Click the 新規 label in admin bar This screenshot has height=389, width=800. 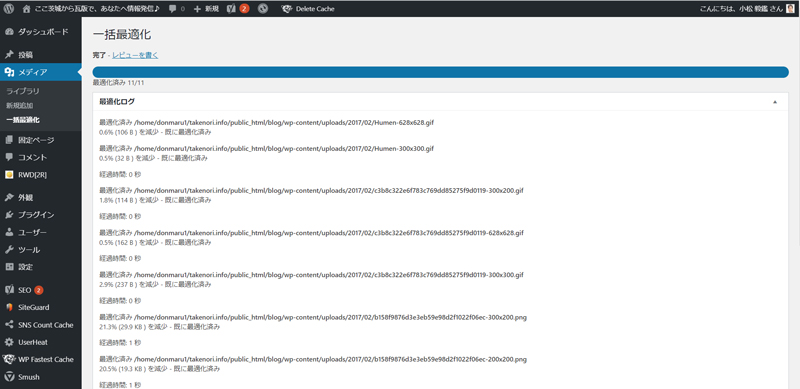pos(212,9)
